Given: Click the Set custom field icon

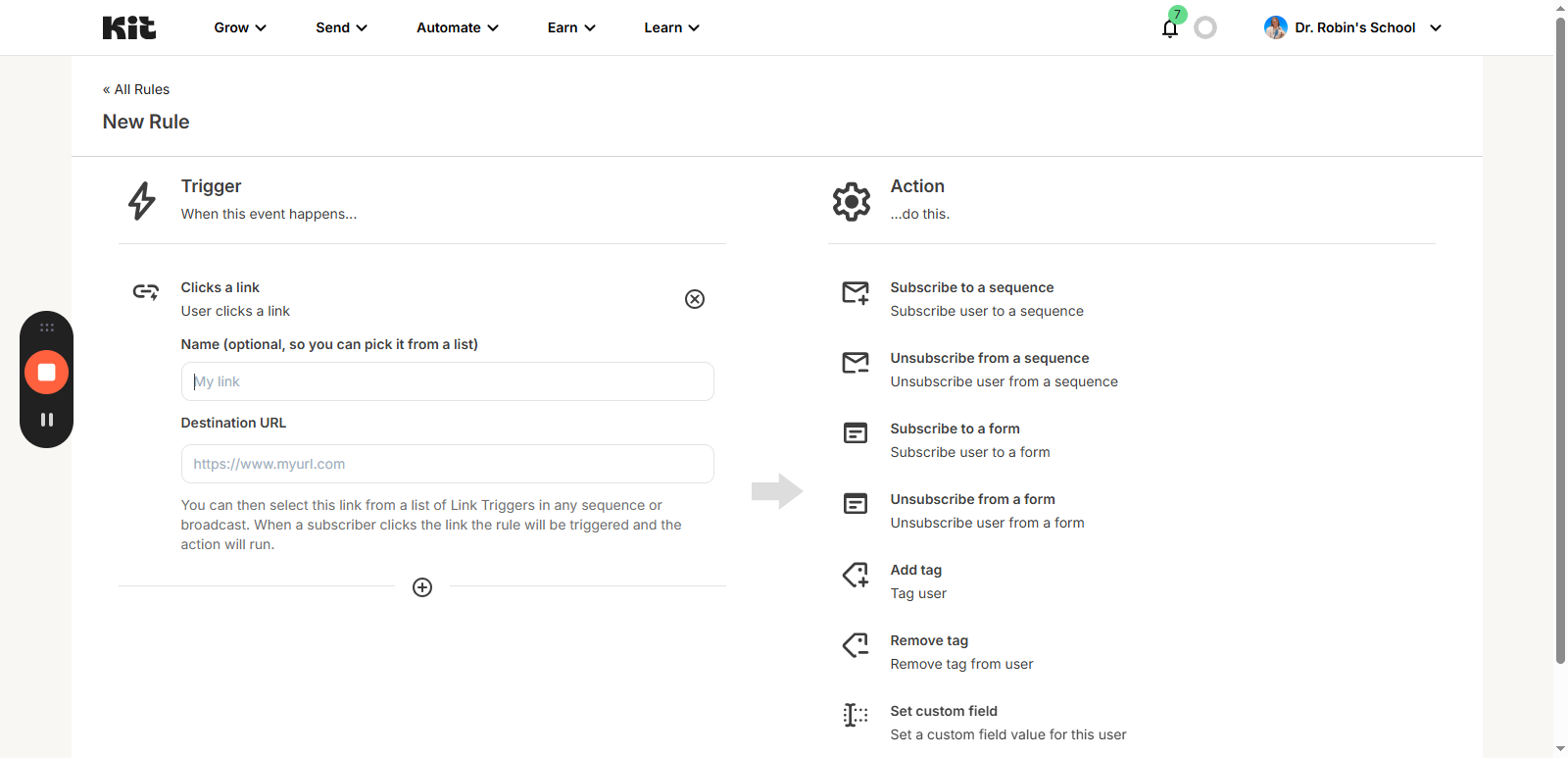Looking at the screenshot, I should coord(855,716).
